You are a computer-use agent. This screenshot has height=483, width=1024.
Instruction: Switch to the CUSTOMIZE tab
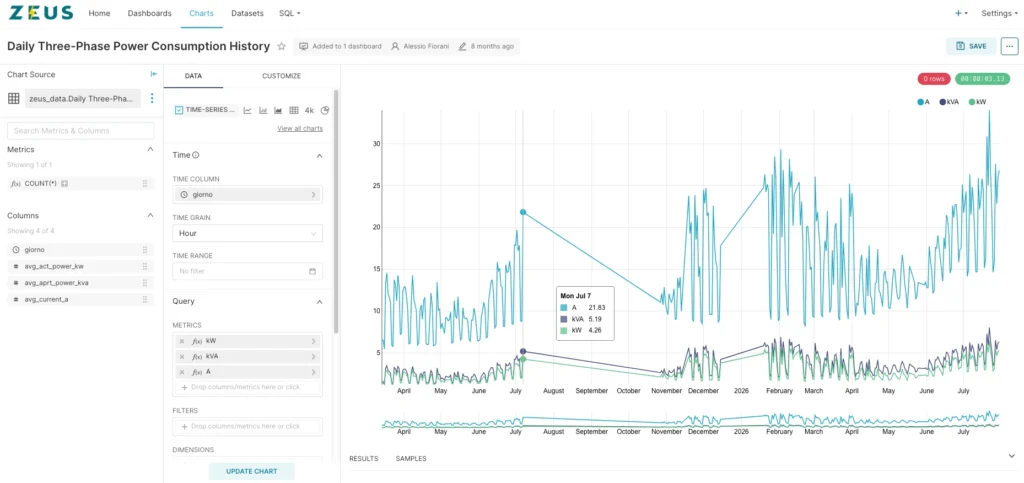(281, 76)
